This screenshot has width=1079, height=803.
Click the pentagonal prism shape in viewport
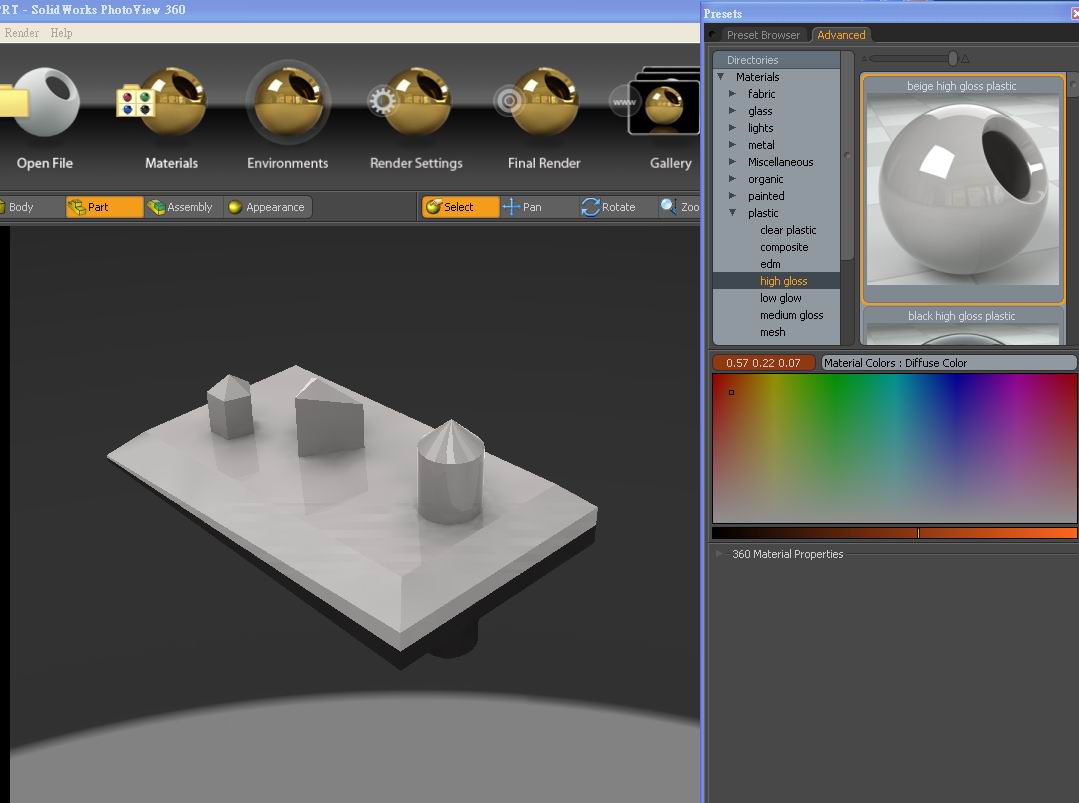point(230,406)
